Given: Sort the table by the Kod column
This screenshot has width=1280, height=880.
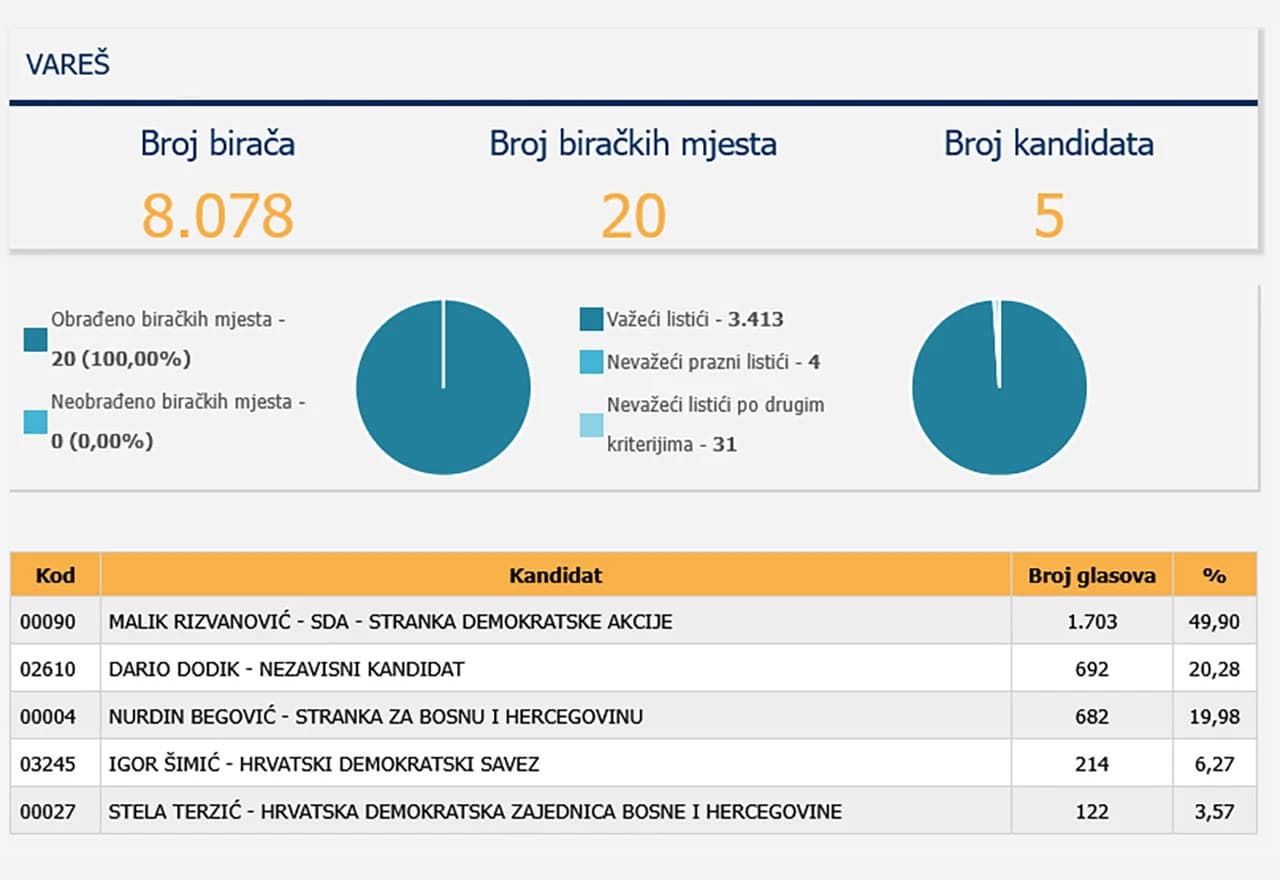Looking at the screenshot, I should [55, 575].
